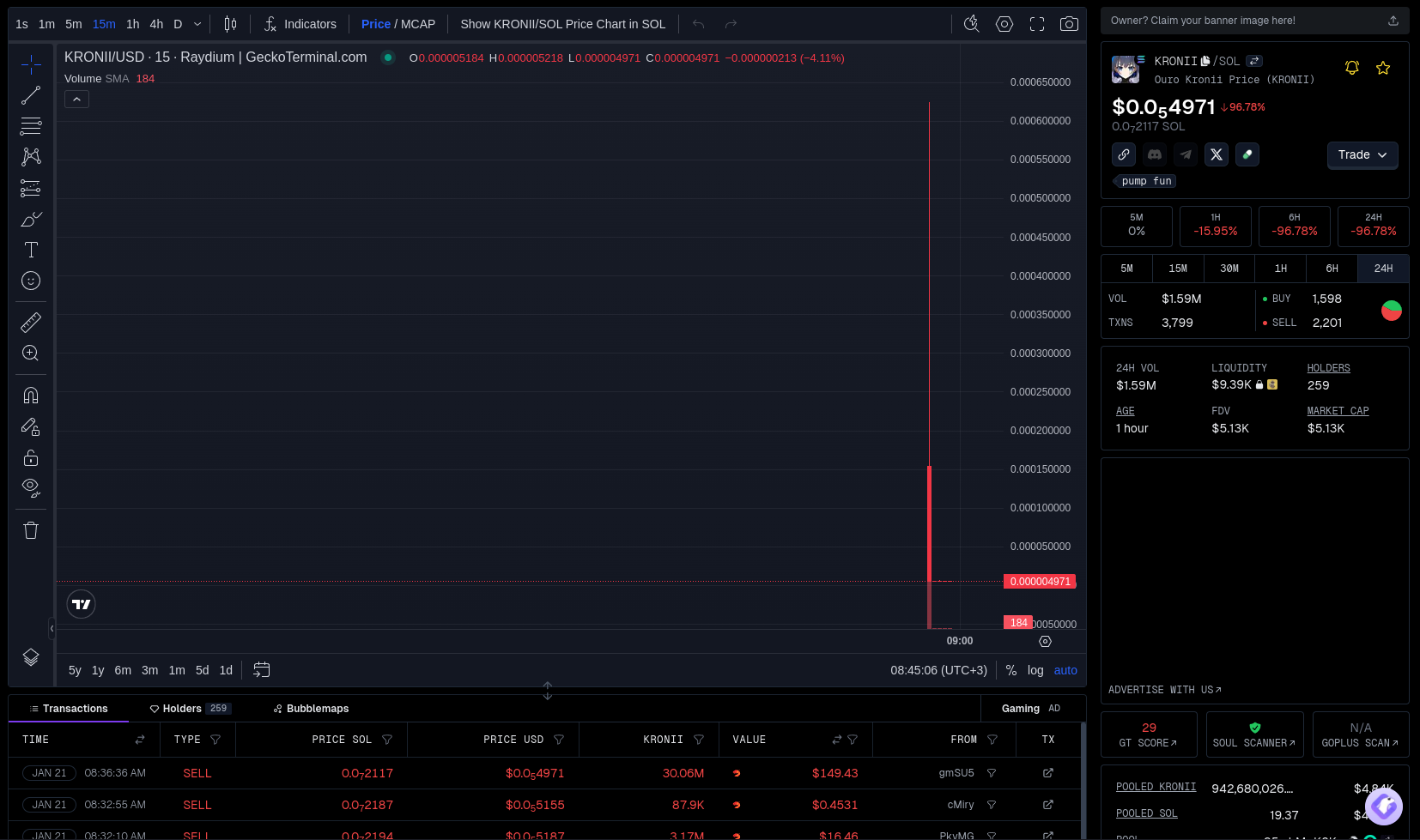Select the ruler measure tool
This screenshot has height=840, width=1420.
31,323
